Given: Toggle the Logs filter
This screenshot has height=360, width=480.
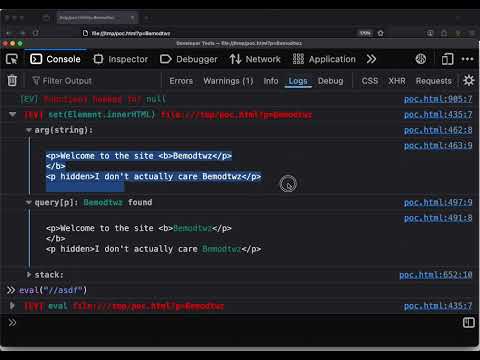Looking at the screenshot, I should [298, 81].
